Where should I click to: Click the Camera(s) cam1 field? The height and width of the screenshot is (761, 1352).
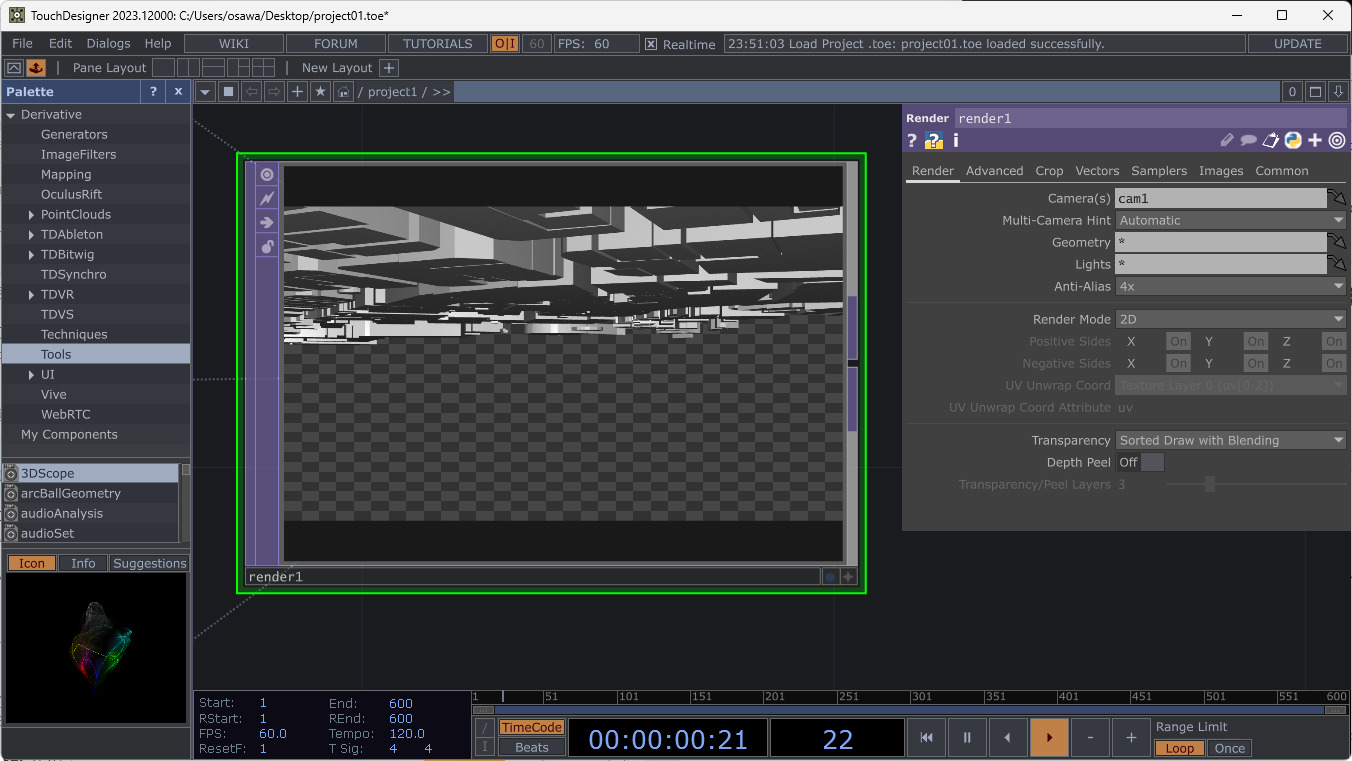1220,198
